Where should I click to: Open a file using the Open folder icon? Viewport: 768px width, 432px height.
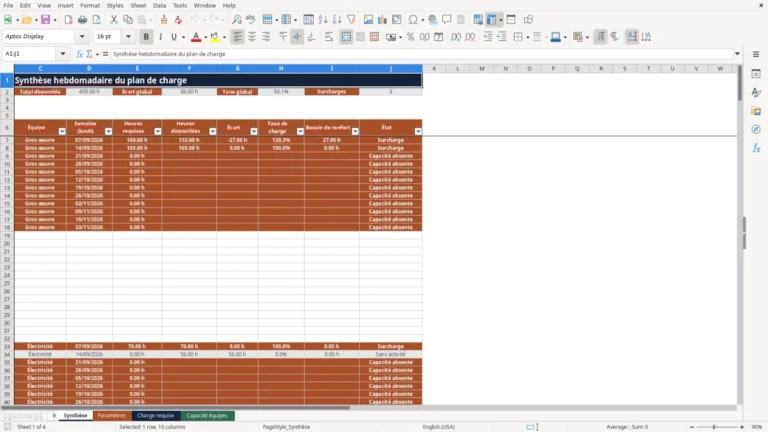point(26,20)
